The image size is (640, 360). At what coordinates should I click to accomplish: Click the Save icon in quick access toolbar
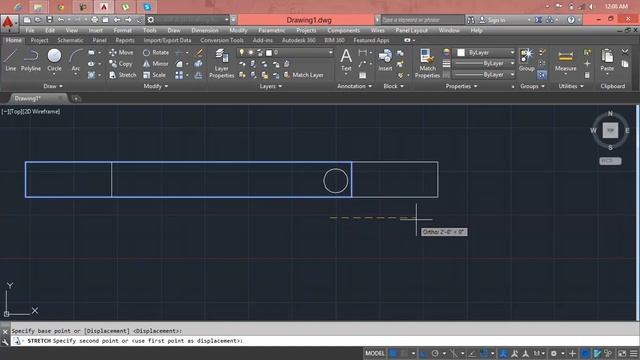pos(49,20)
